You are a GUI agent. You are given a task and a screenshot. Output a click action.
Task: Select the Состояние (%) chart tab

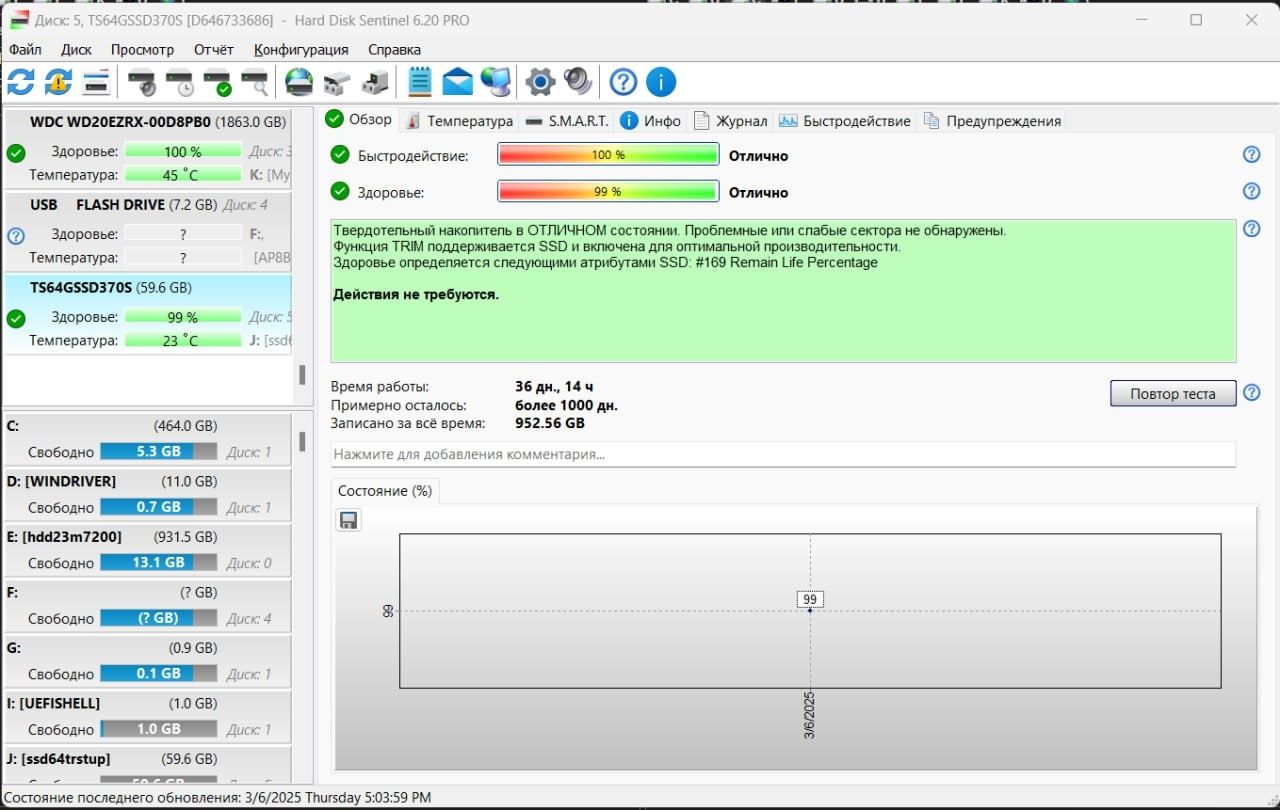385,491
